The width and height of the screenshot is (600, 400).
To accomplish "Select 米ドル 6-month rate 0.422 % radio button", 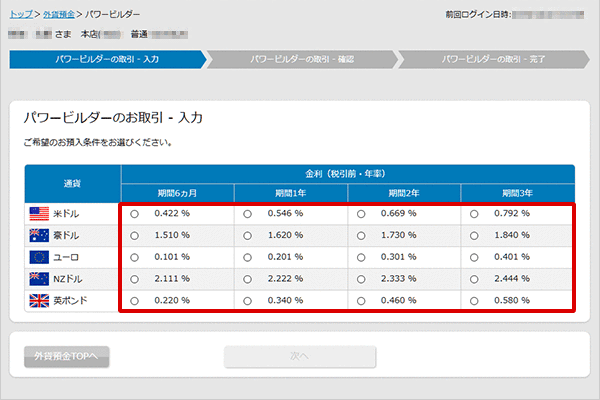I will [x=135, y=213].
